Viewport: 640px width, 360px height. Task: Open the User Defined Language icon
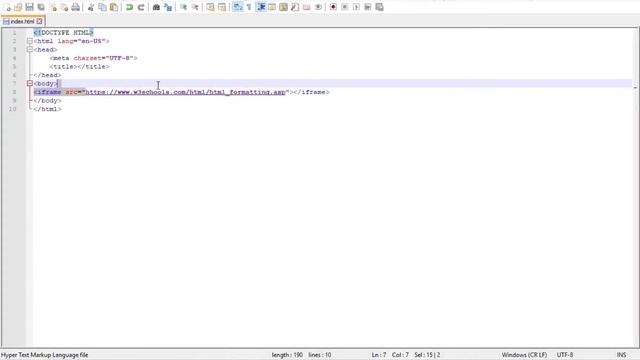click(272, 7)
